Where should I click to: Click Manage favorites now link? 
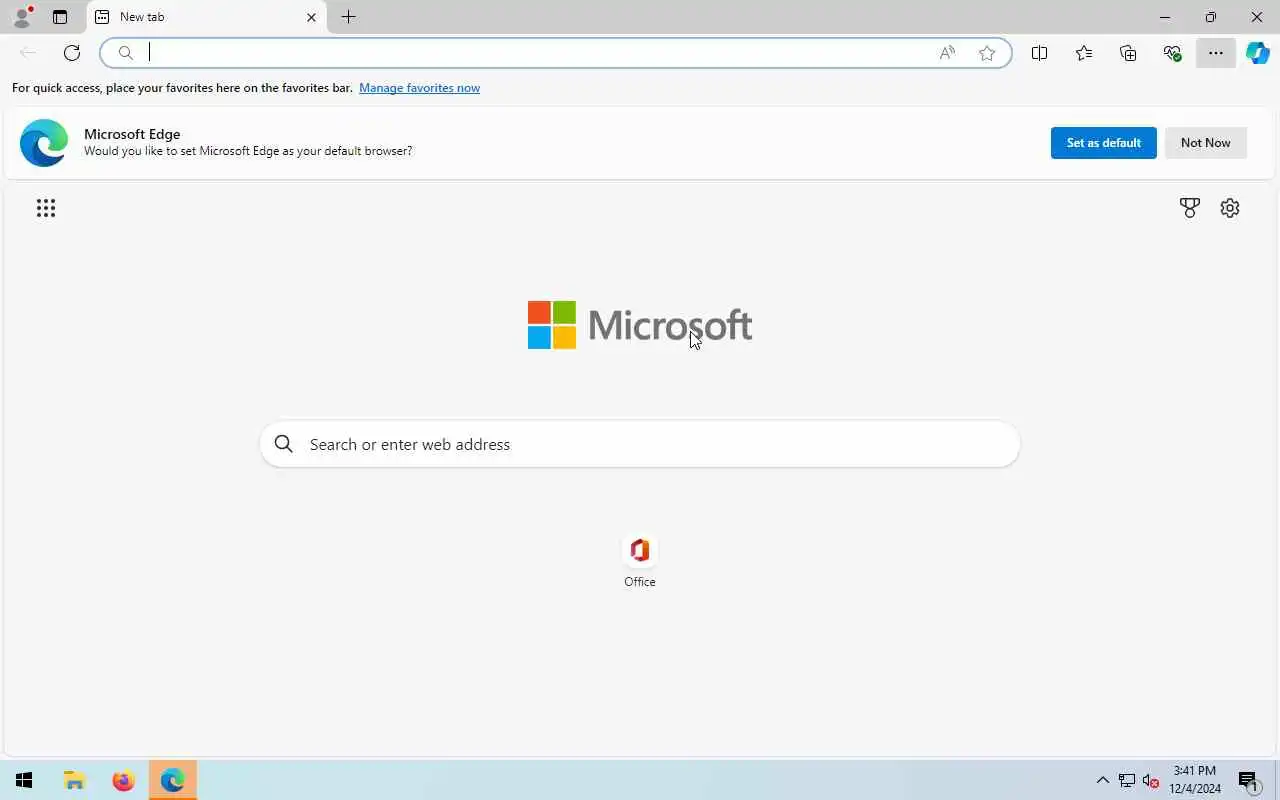coord(419,88)
